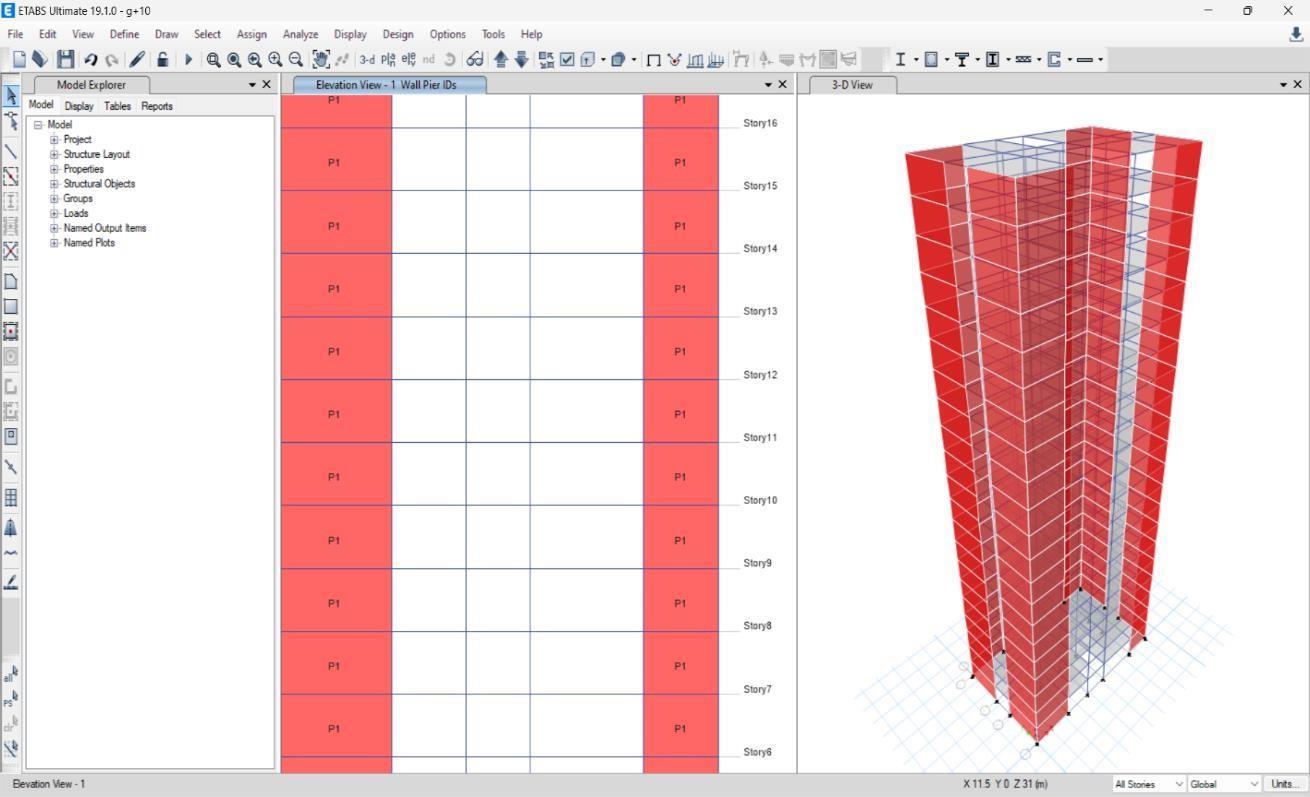This screenshot has height=797, width=1310.
Task: Click the New Model icon
Action: pyautogui.click(x=19, y=60)
